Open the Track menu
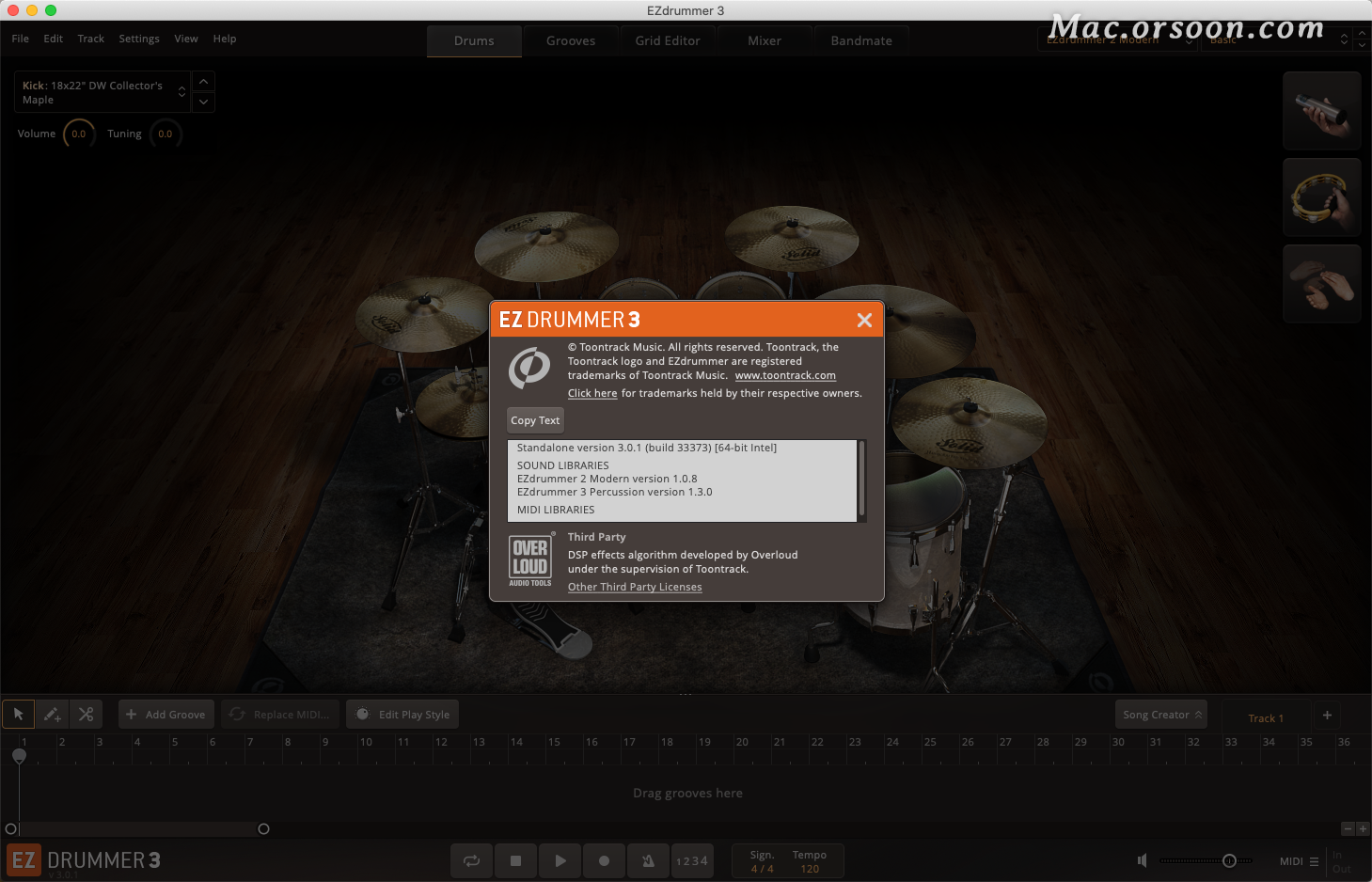1372x882 pixels. pyautogui.click(x=91, y=39)
